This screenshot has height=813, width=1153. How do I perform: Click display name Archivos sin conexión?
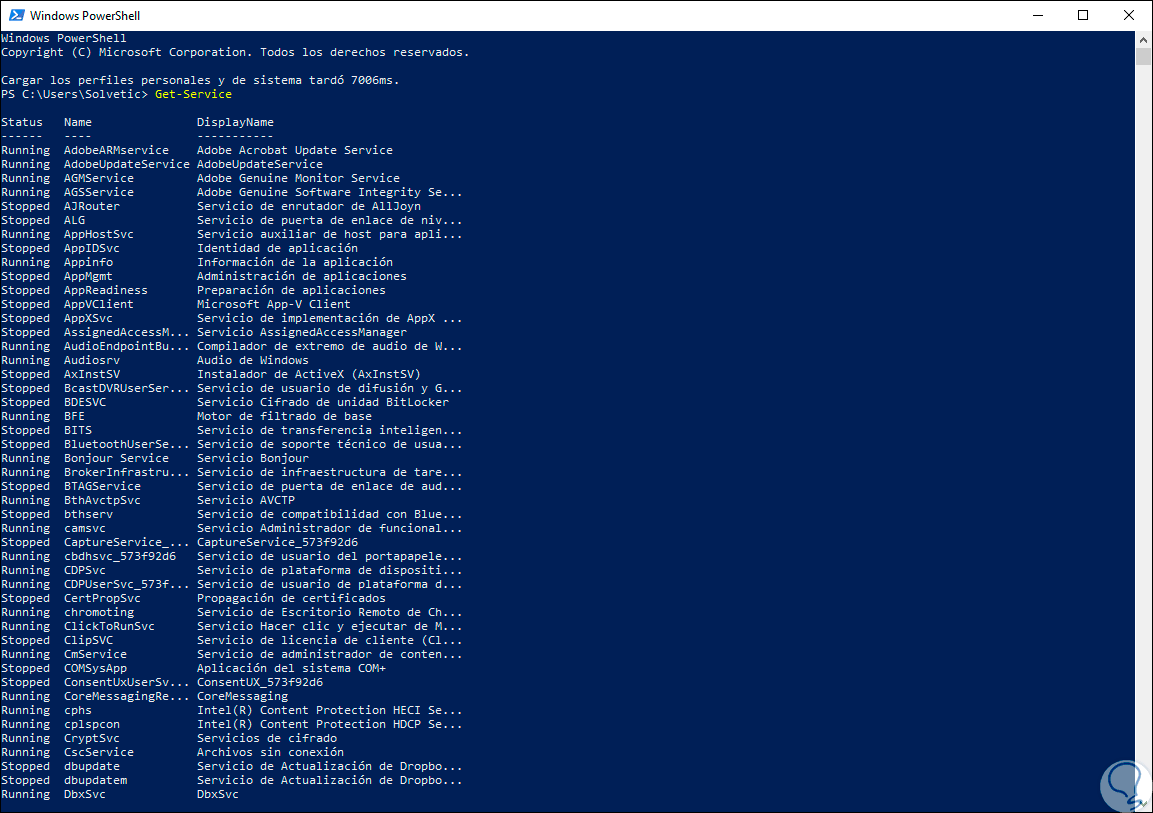click(271, 752)
